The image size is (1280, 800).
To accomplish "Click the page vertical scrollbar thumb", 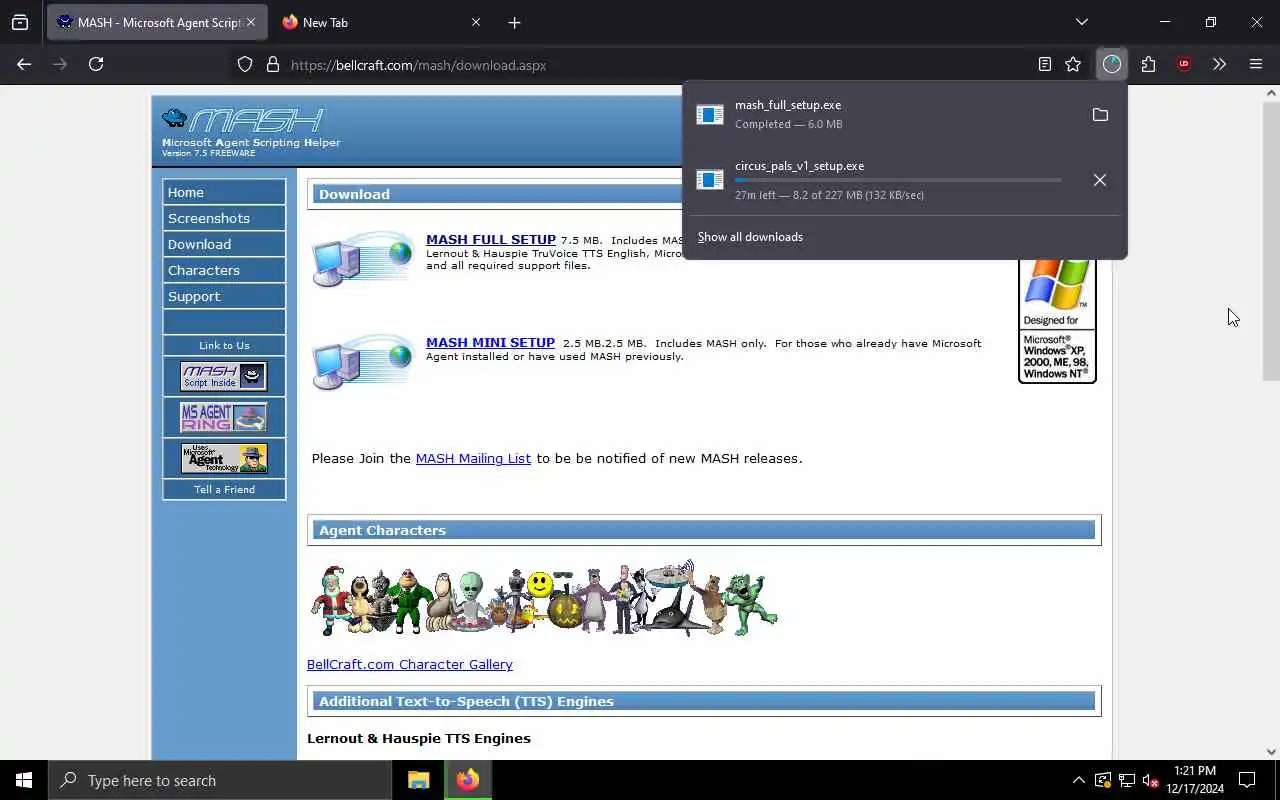I will [1271, 240].
